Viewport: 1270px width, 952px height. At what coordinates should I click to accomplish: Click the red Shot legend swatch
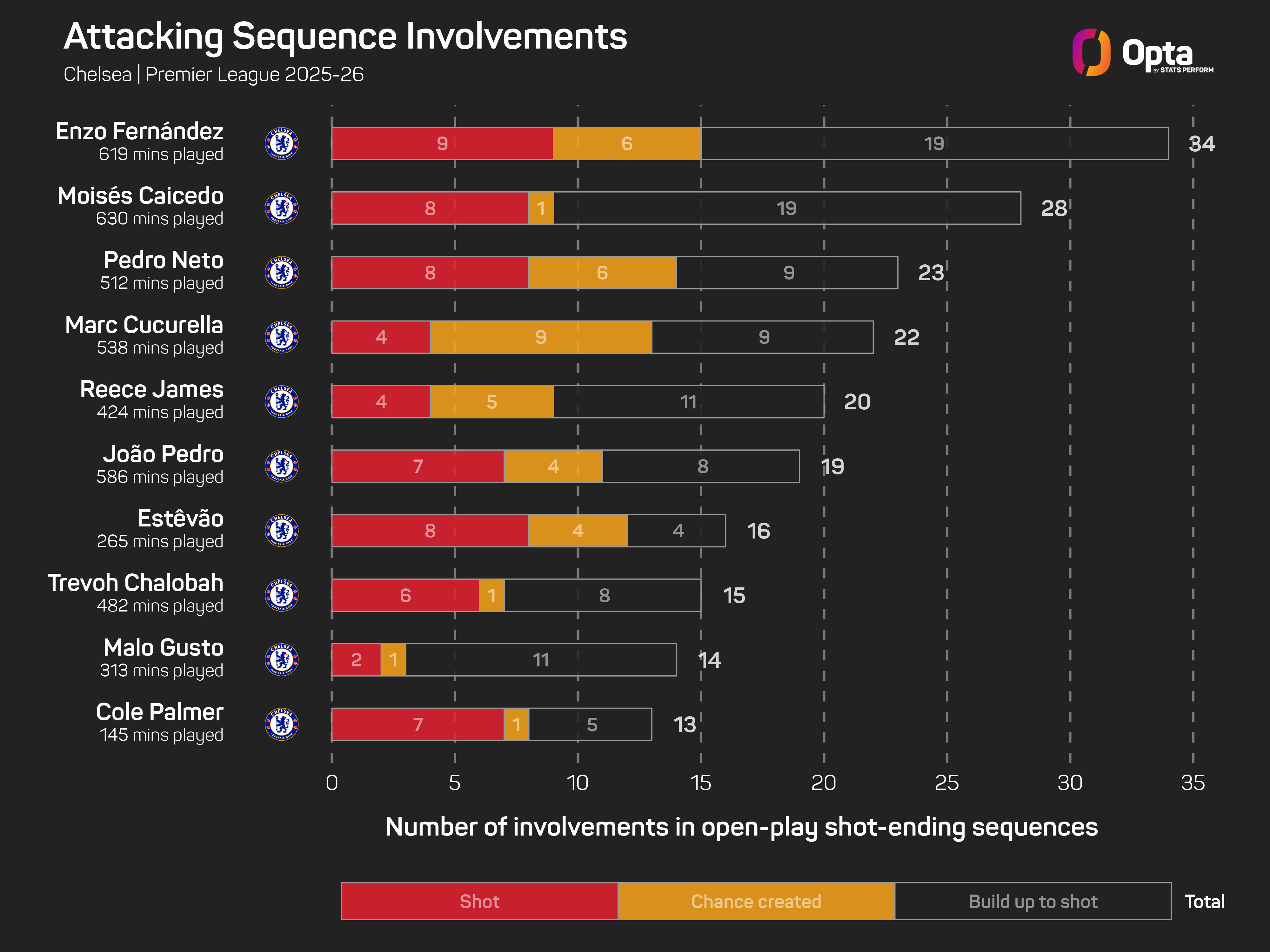[x=479, y=901]
